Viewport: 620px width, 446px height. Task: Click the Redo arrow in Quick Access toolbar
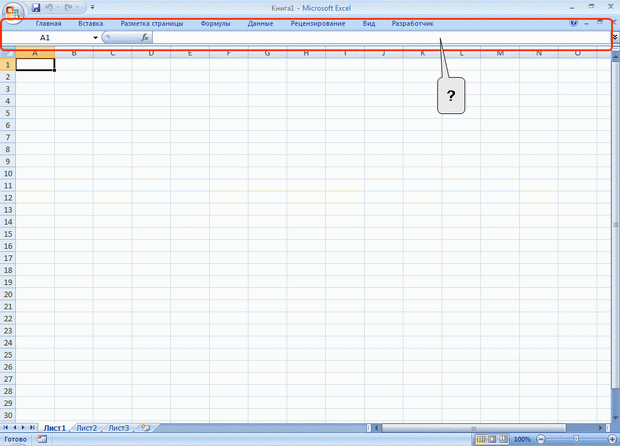tap(68, 8)
